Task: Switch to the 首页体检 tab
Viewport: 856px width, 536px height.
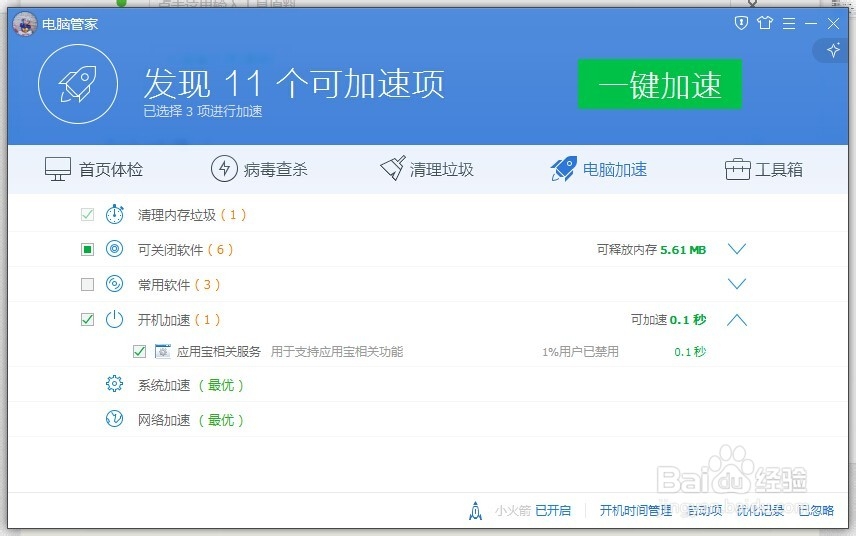Action: [94, 169]
